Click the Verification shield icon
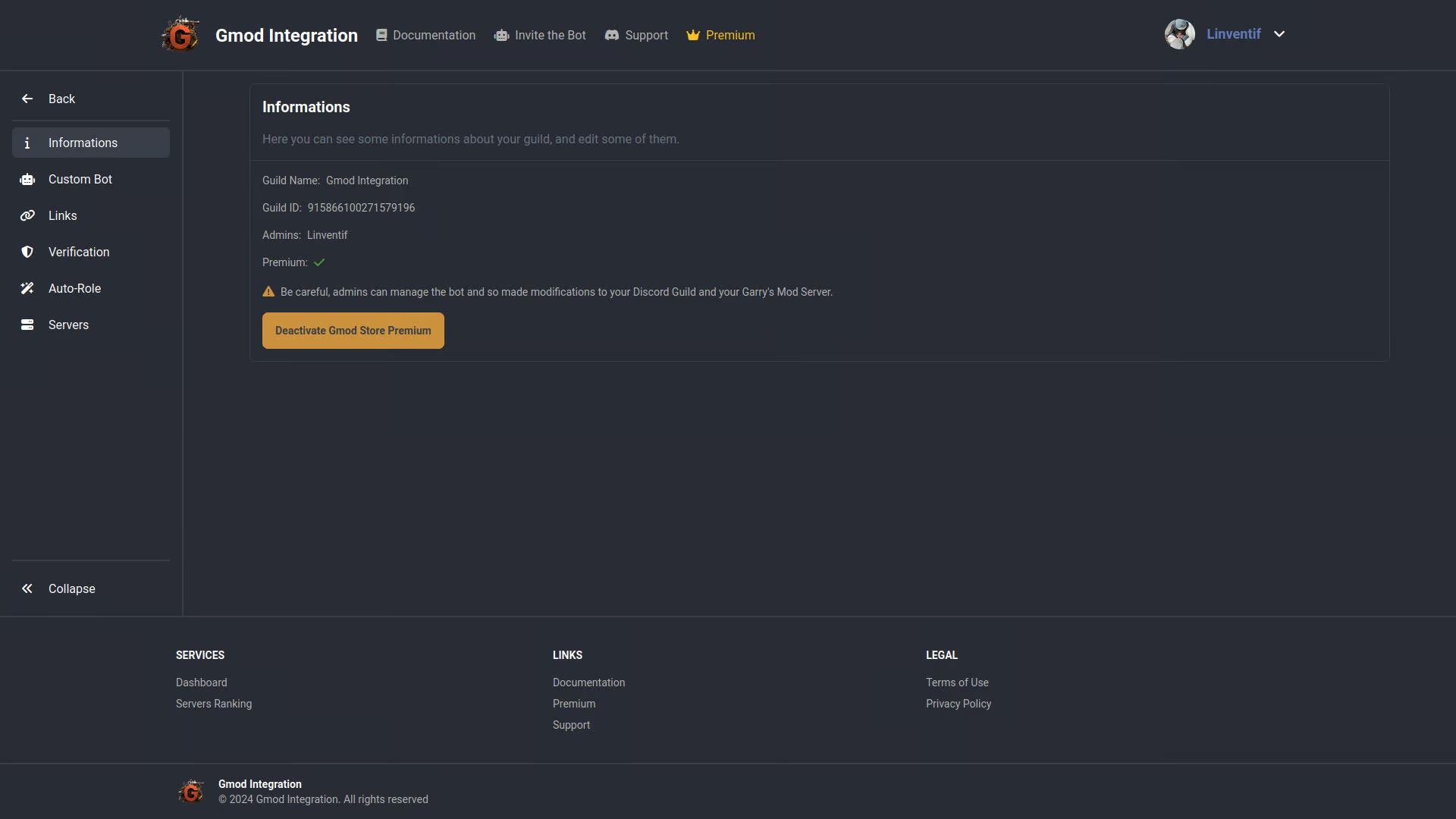The height and width of the screenshot is (819, 1456). tap(27, 252)
